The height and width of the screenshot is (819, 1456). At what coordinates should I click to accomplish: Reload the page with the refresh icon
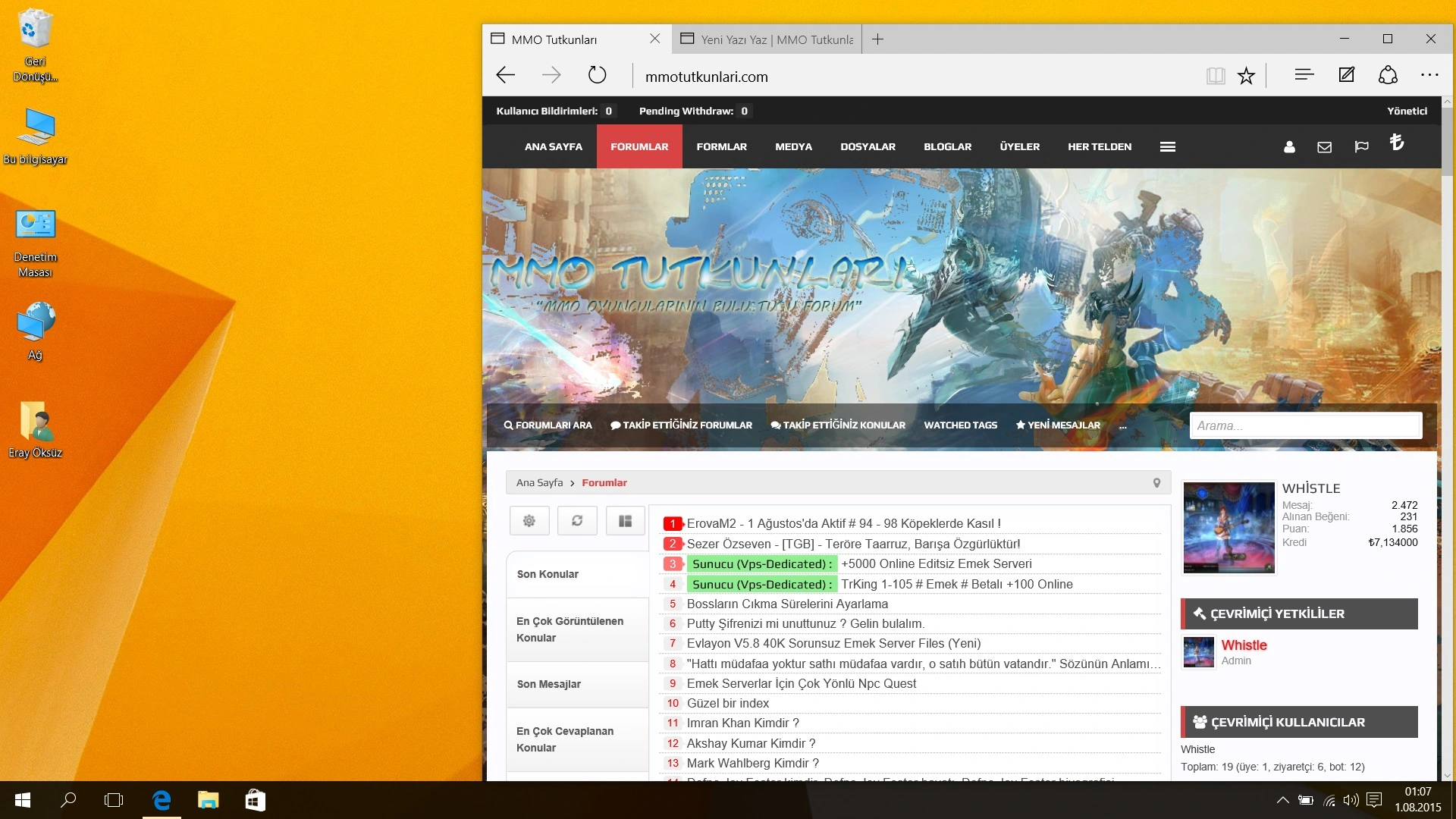(598, 75)
